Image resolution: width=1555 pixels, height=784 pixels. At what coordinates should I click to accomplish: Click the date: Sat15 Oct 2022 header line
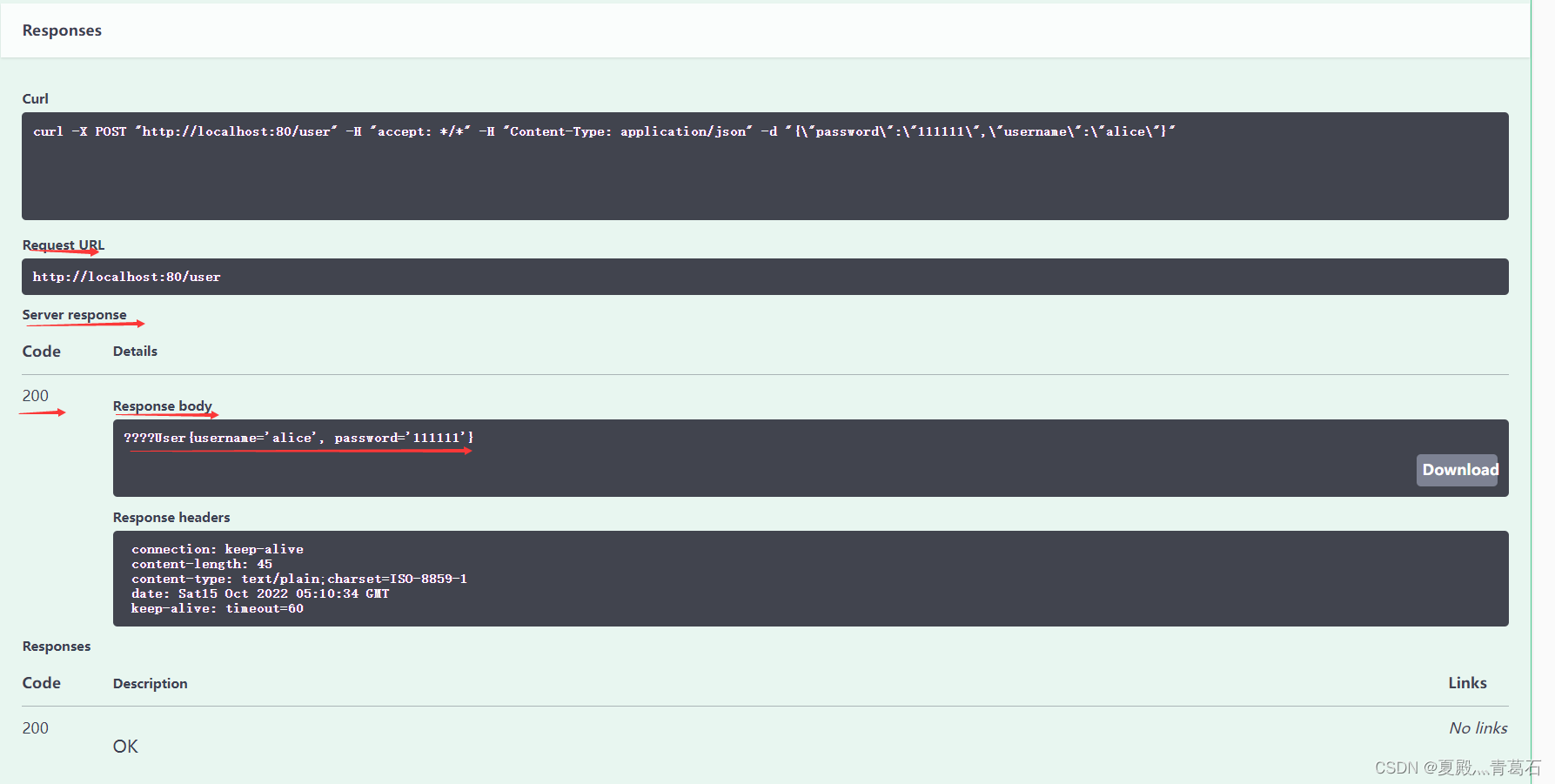pos(260,593)
